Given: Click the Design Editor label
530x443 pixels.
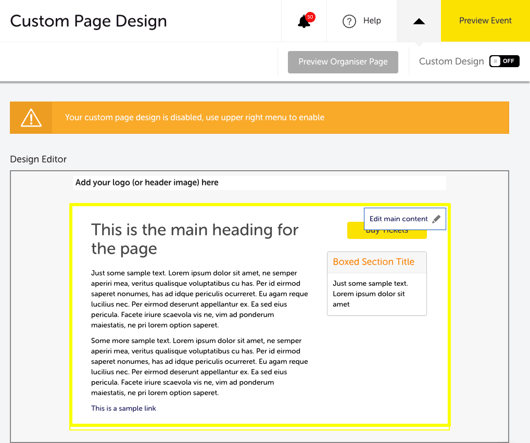Looking at the screenshot, I should point(38,159).
